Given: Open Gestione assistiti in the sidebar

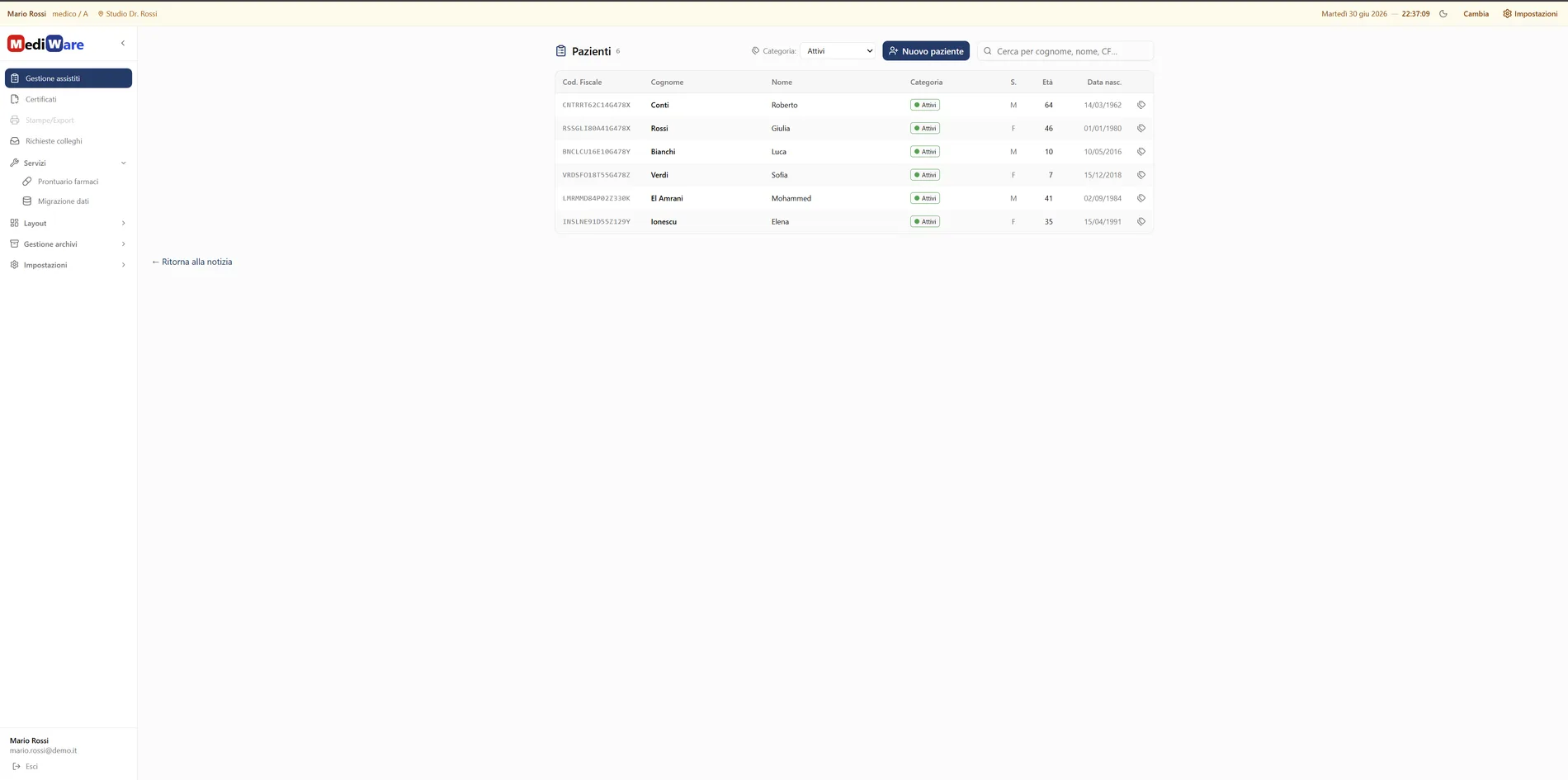Looking at the screenshot, I should (68, 78).
